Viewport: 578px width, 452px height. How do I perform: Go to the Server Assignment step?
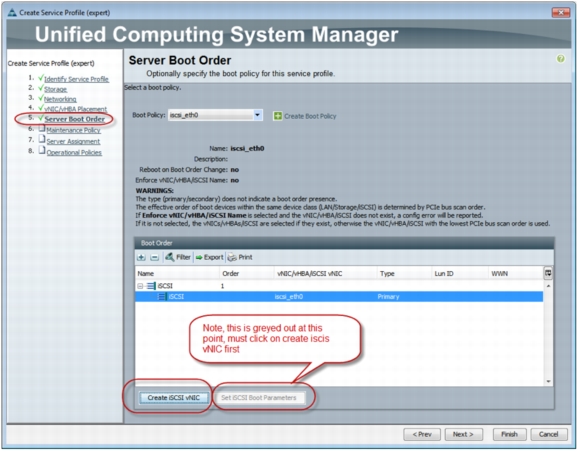[73, 141]
